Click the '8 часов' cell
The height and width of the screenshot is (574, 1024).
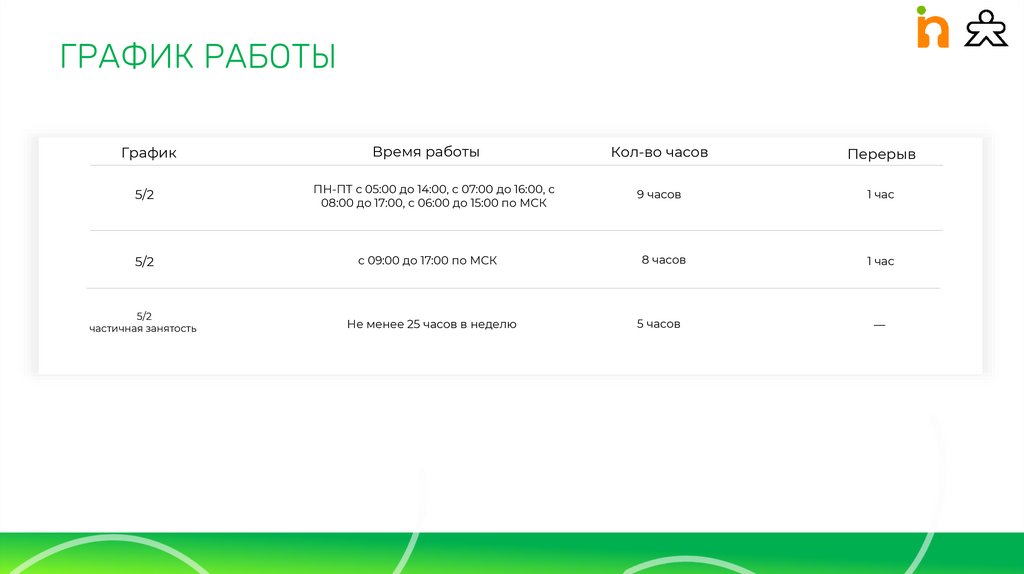coord(664,260)
